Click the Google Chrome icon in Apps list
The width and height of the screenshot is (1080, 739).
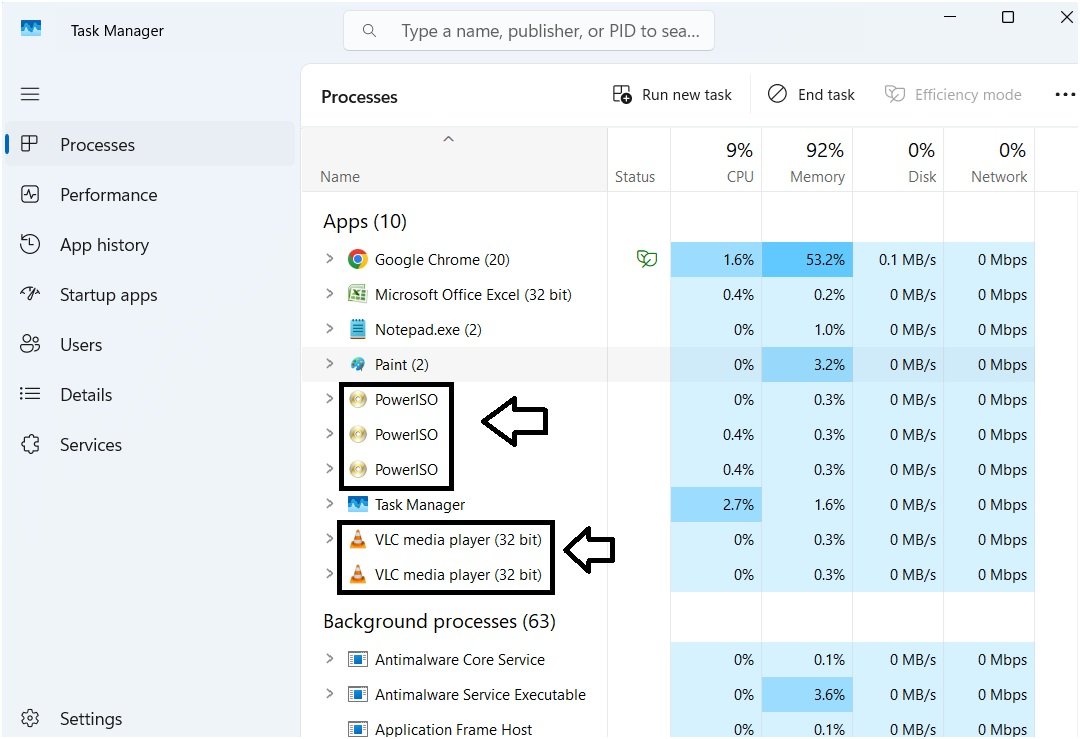tap(357, 260)
